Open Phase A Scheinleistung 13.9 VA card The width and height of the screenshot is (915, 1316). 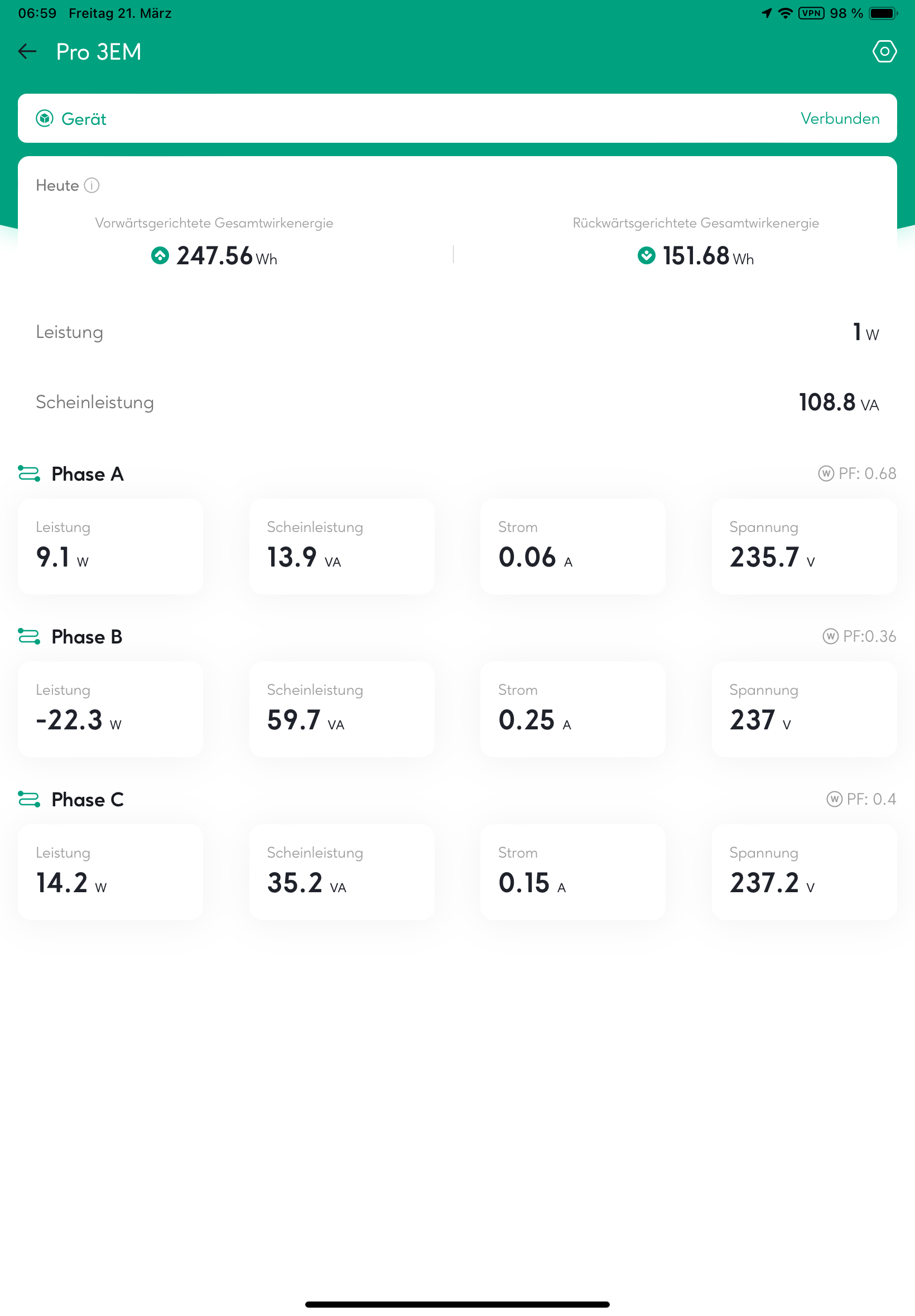pos(341,546)
